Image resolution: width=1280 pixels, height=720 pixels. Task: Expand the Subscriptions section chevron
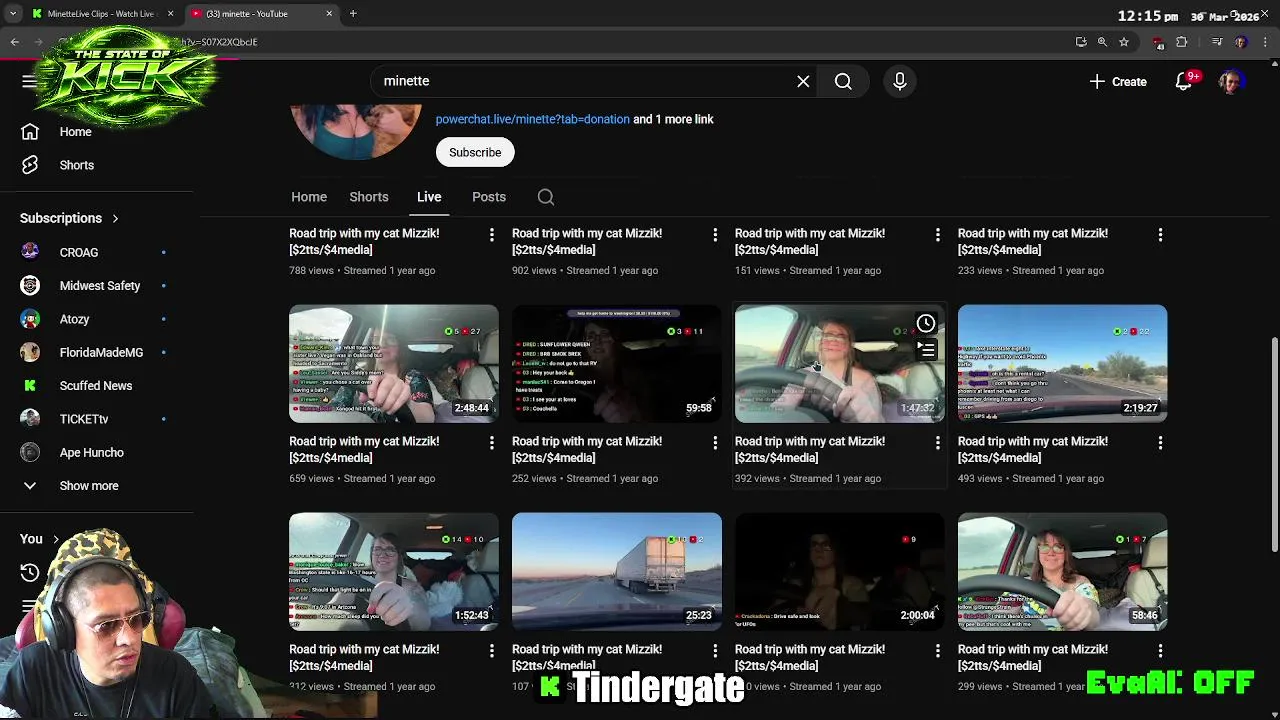click(115, 218)
